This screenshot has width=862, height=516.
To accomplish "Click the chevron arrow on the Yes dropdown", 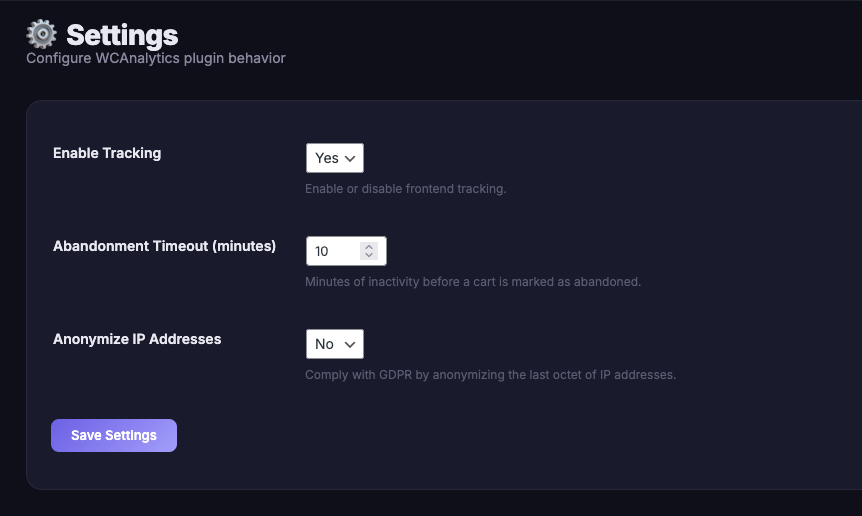I will 349,158.
